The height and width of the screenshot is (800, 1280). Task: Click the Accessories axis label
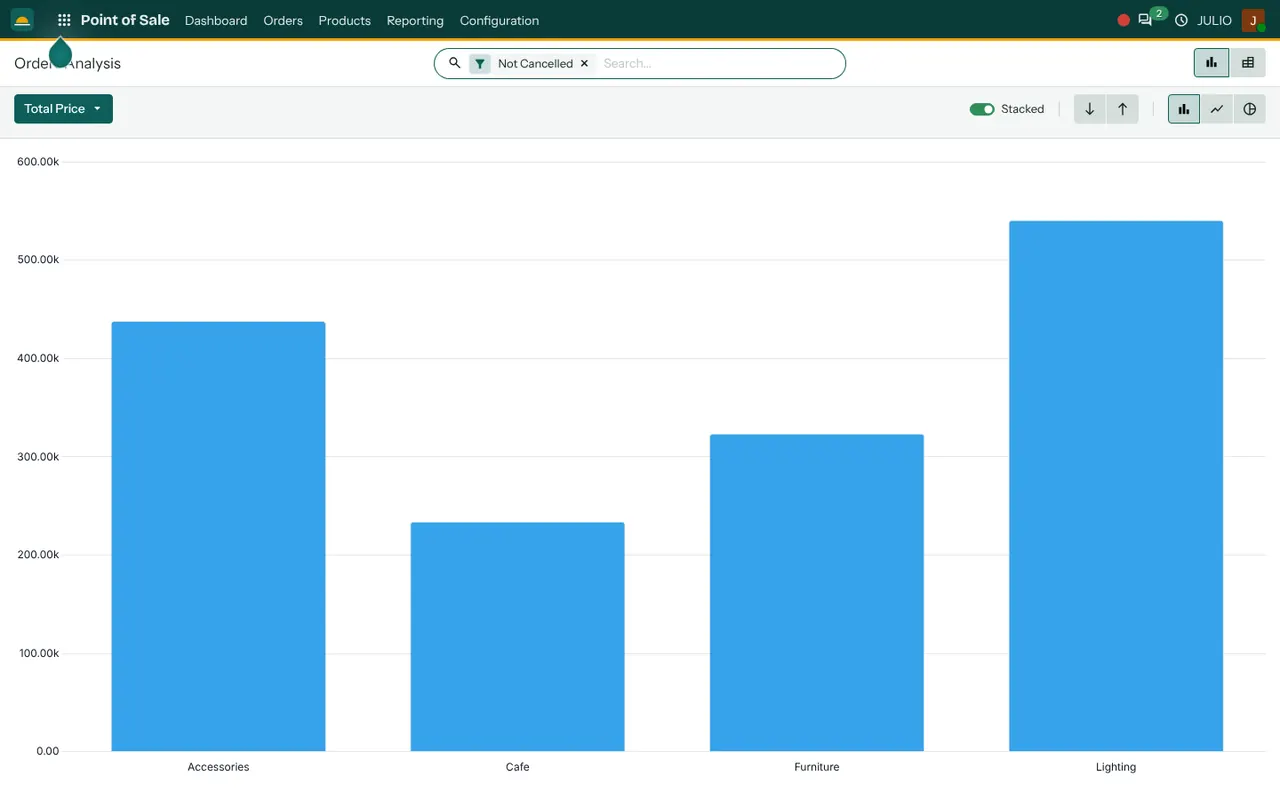[x=218, y=767]
